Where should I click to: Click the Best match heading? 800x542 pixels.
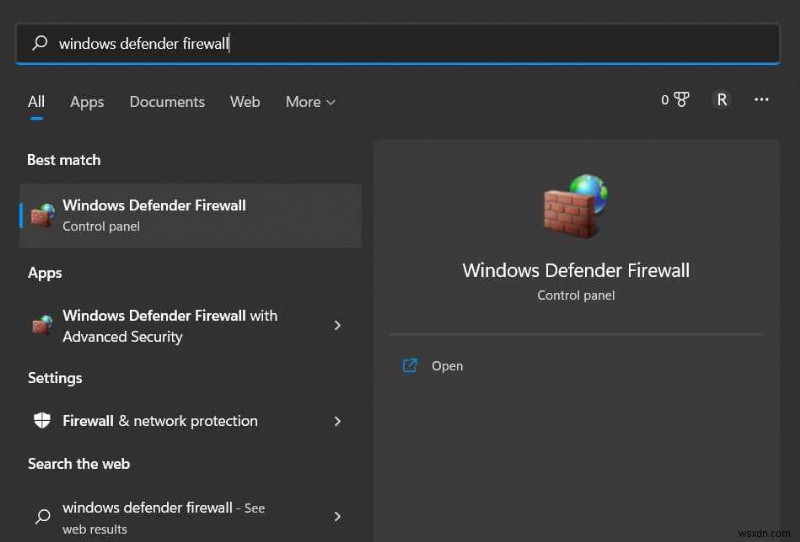pos(64,160)
